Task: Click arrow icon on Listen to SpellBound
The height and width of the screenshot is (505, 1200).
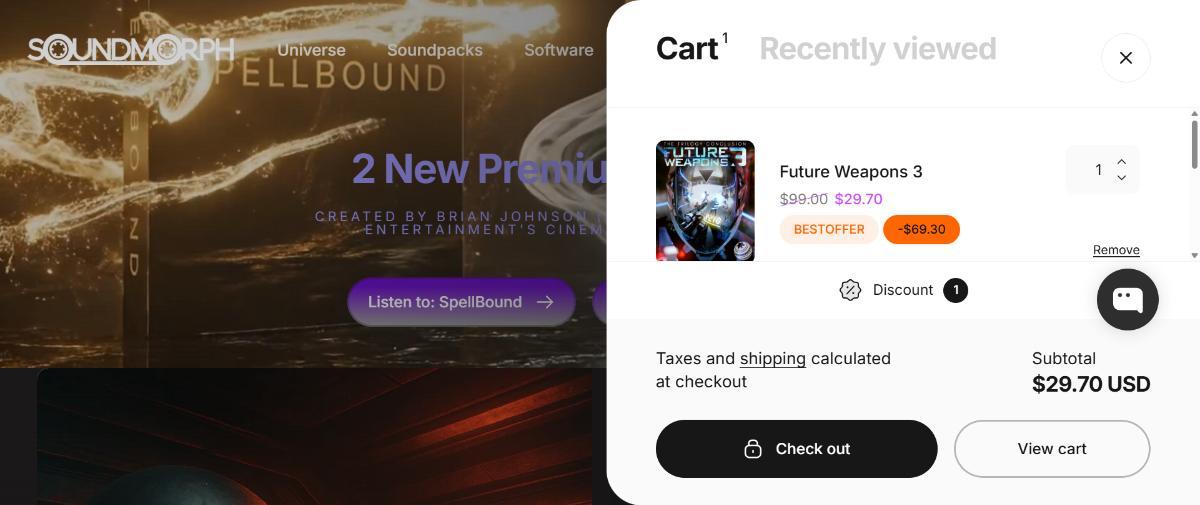Action: click(545, 302)
